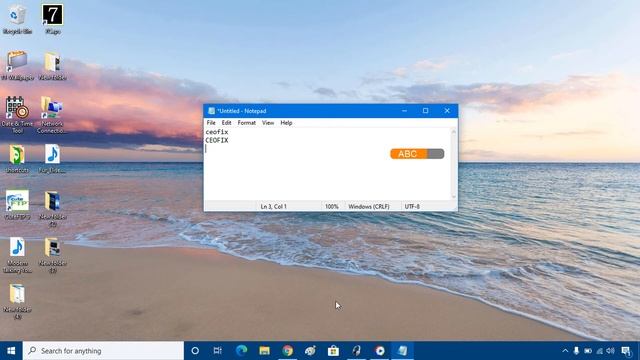The width and height of the screenshot is (640, 360).
Task: Open Notepad's File menu
Action: click(211, 122)
